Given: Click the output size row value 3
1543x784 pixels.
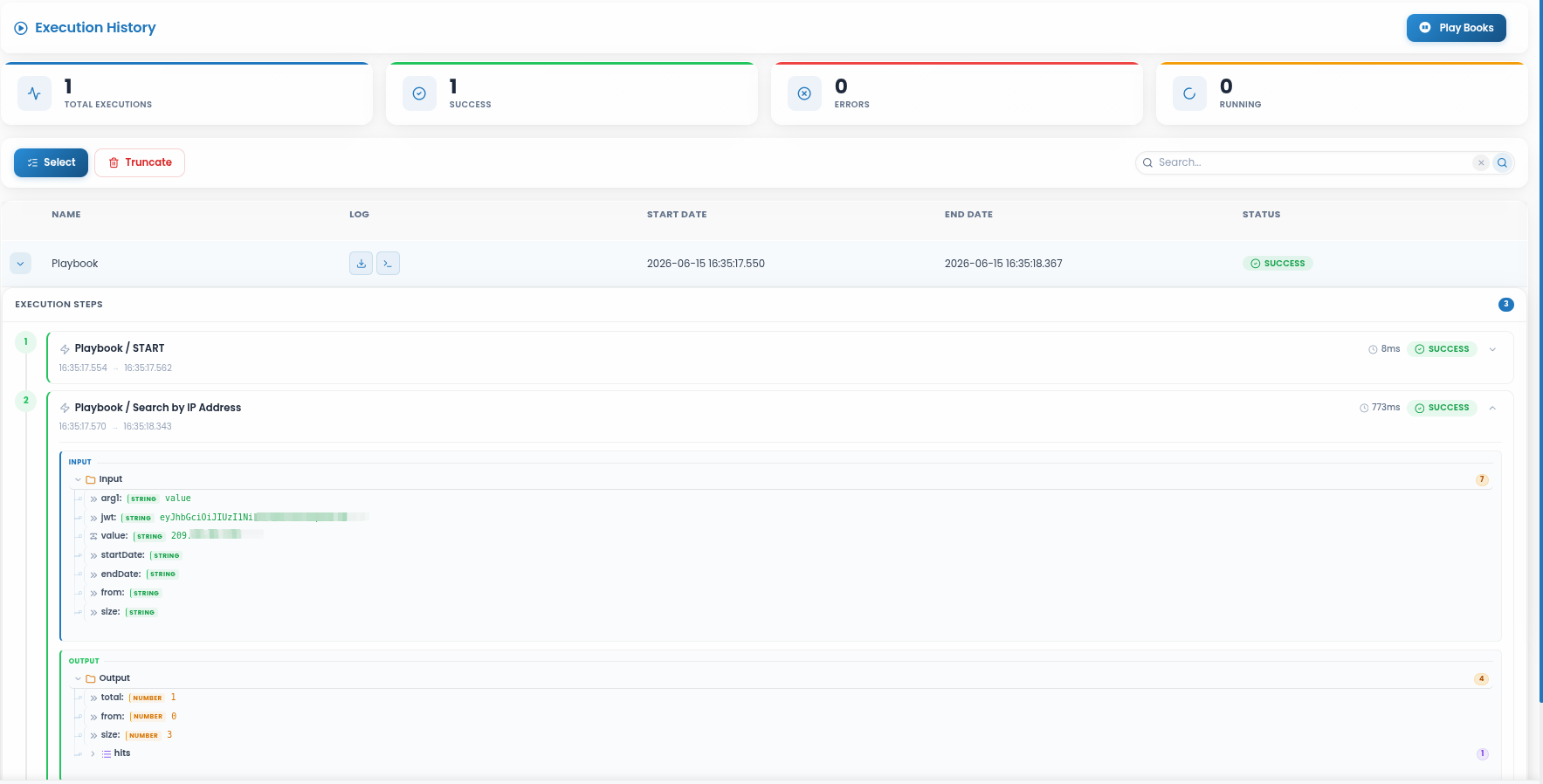Looking at the screenshot, I should [x=169, y=735].
